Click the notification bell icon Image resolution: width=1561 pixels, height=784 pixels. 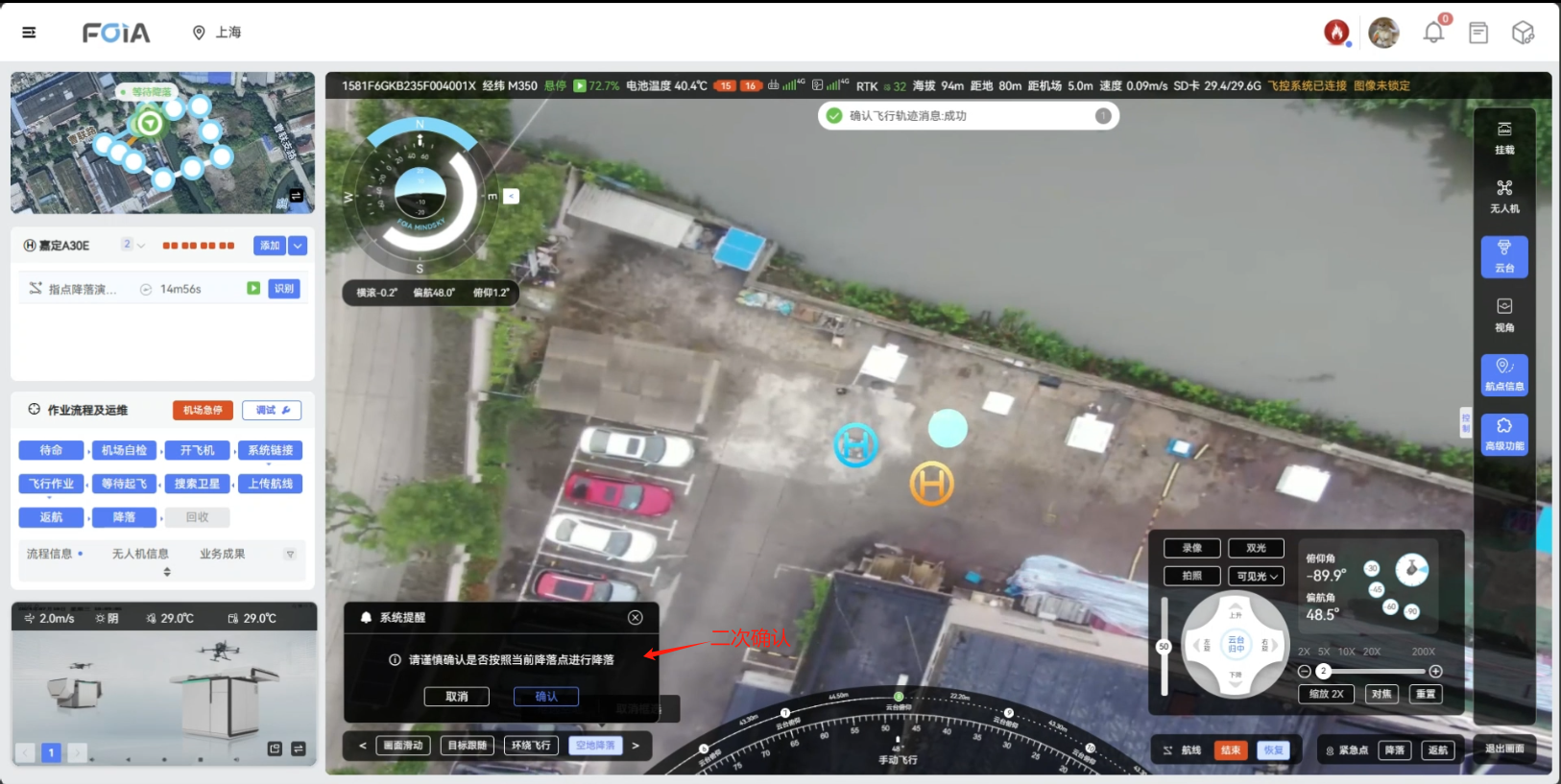(x=1432, y=33)
